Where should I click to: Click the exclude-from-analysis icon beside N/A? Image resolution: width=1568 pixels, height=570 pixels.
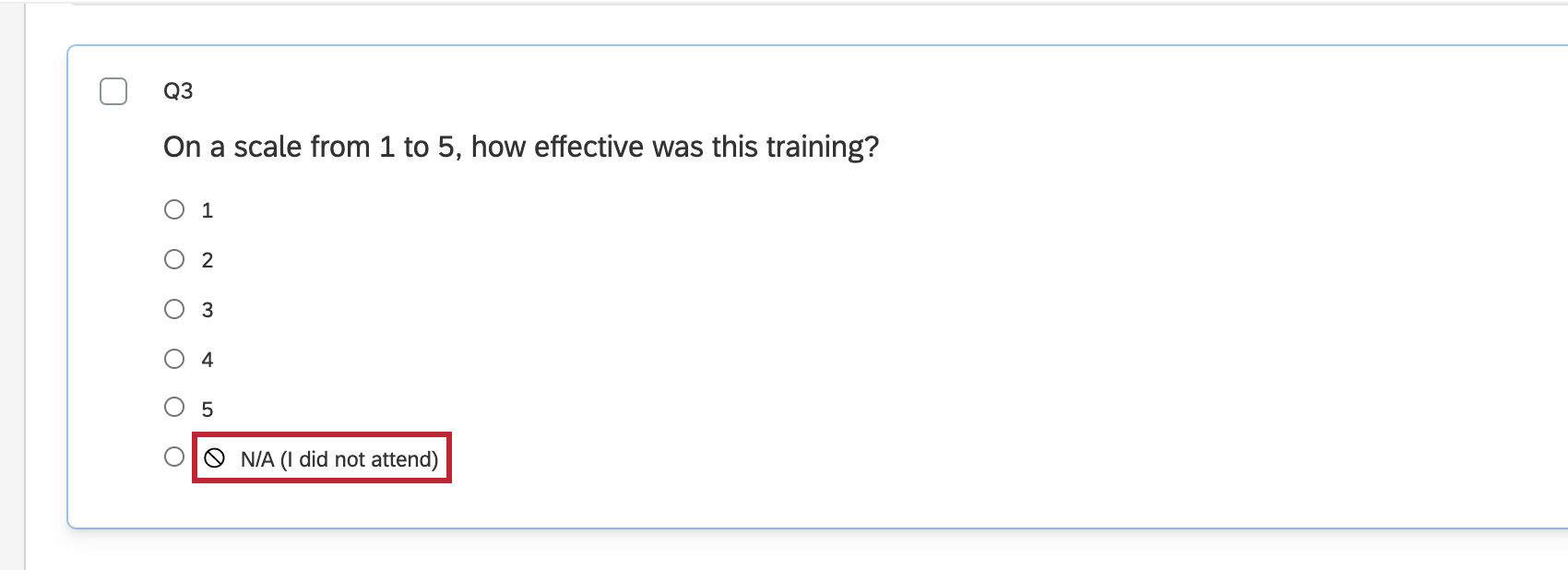tap(214, 458)
